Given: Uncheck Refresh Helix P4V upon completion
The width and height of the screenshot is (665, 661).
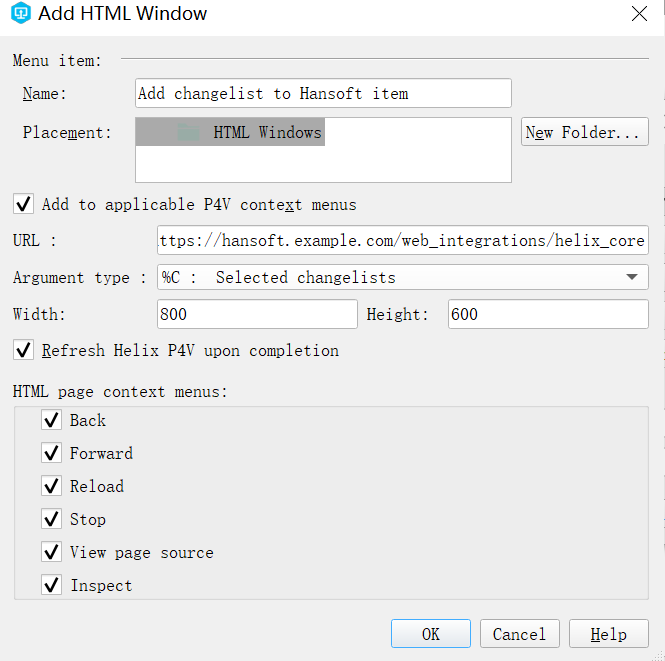Looking at the screenshot, I should click(x=23, y=351).
